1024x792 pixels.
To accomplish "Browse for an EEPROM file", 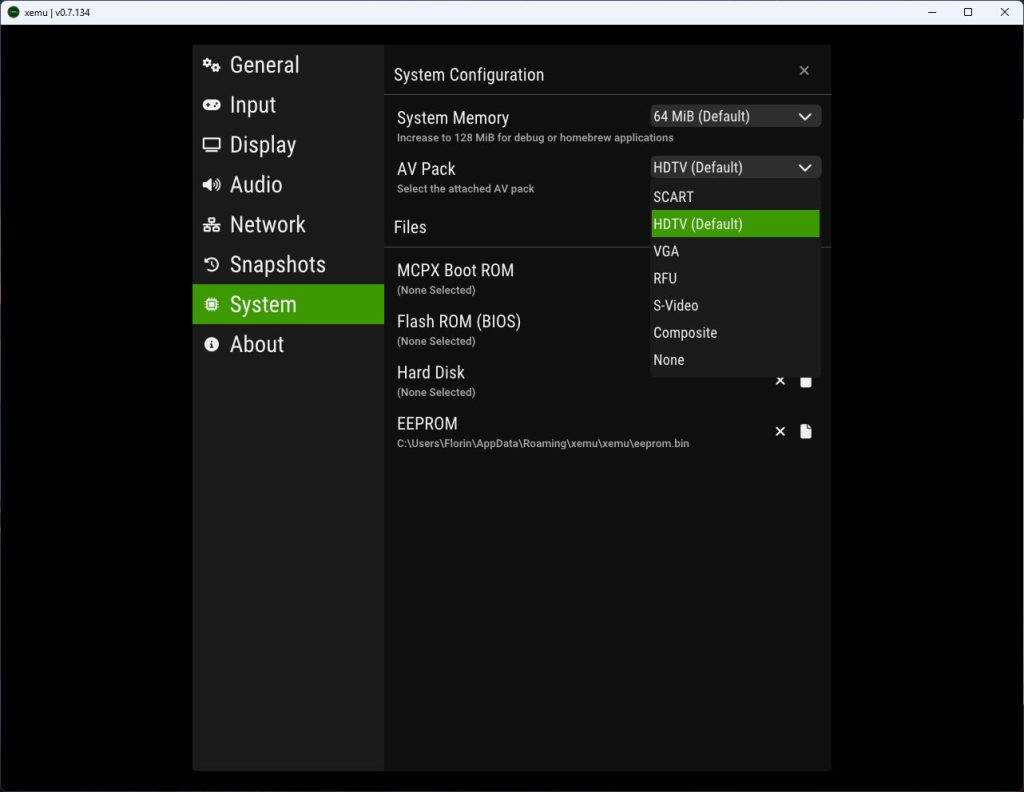I will pos(806,432).
